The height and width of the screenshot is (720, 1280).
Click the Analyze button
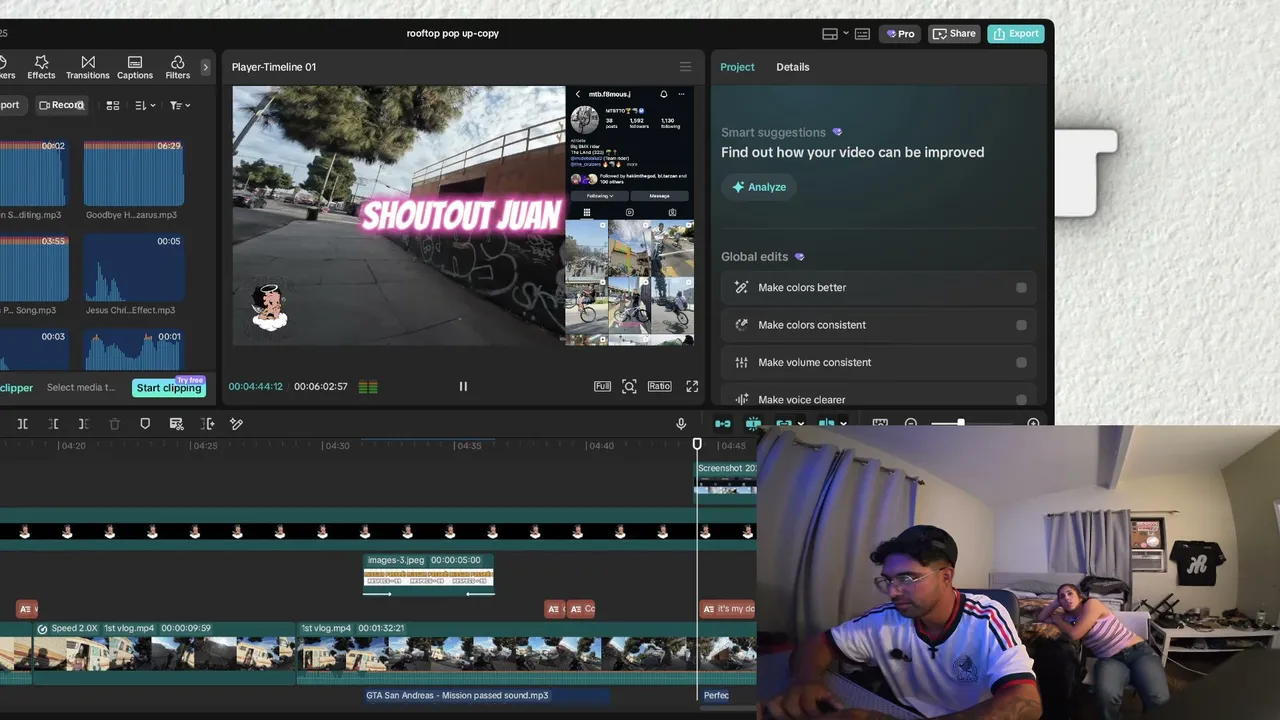(759, 187)
